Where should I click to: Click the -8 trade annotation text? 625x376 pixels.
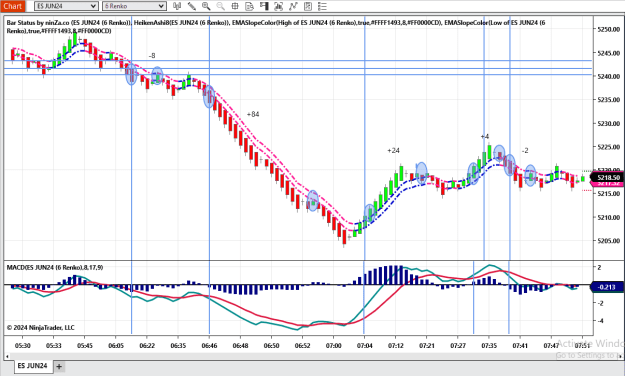tap(152, 56)
